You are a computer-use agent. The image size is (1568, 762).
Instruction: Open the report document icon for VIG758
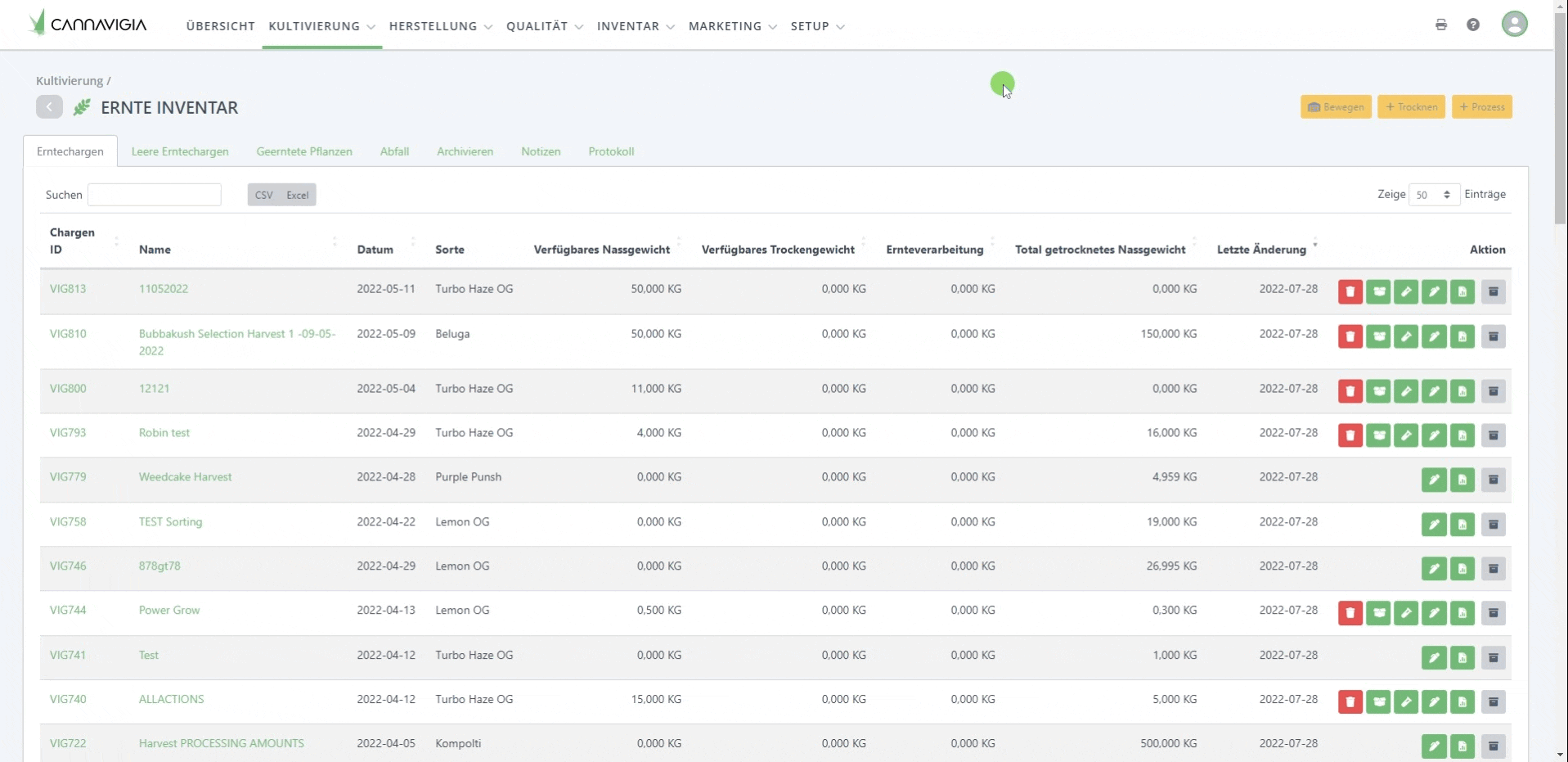coord(1462,525)
